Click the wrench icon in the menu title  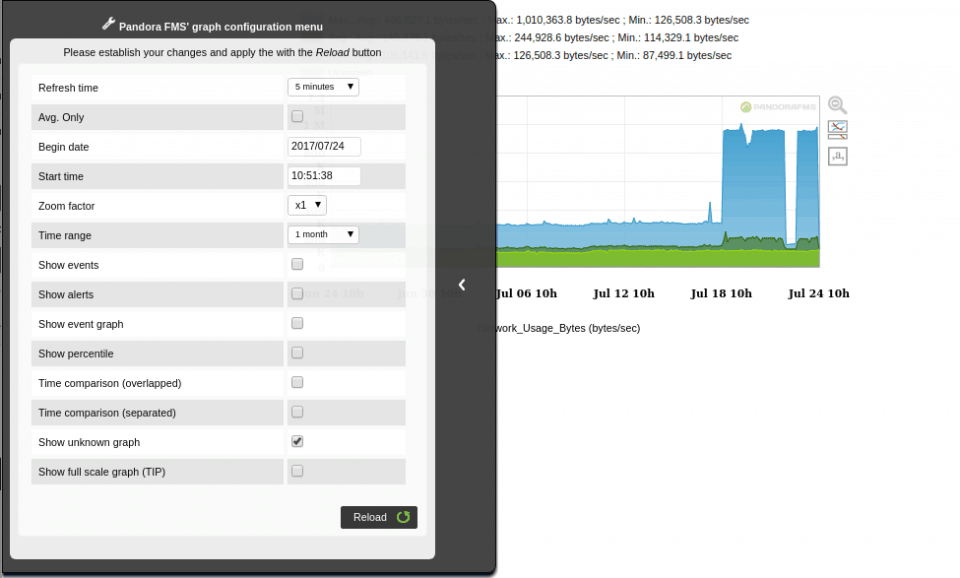tap(108, 24)
